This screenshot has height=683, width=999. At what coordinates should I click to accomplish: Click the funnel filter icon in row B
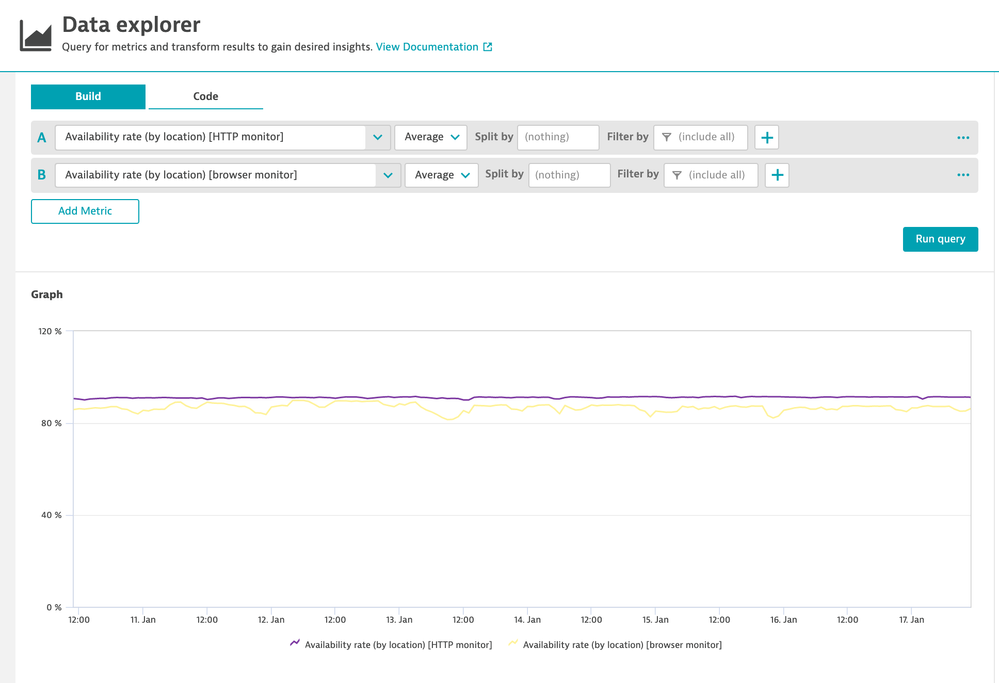677,175
